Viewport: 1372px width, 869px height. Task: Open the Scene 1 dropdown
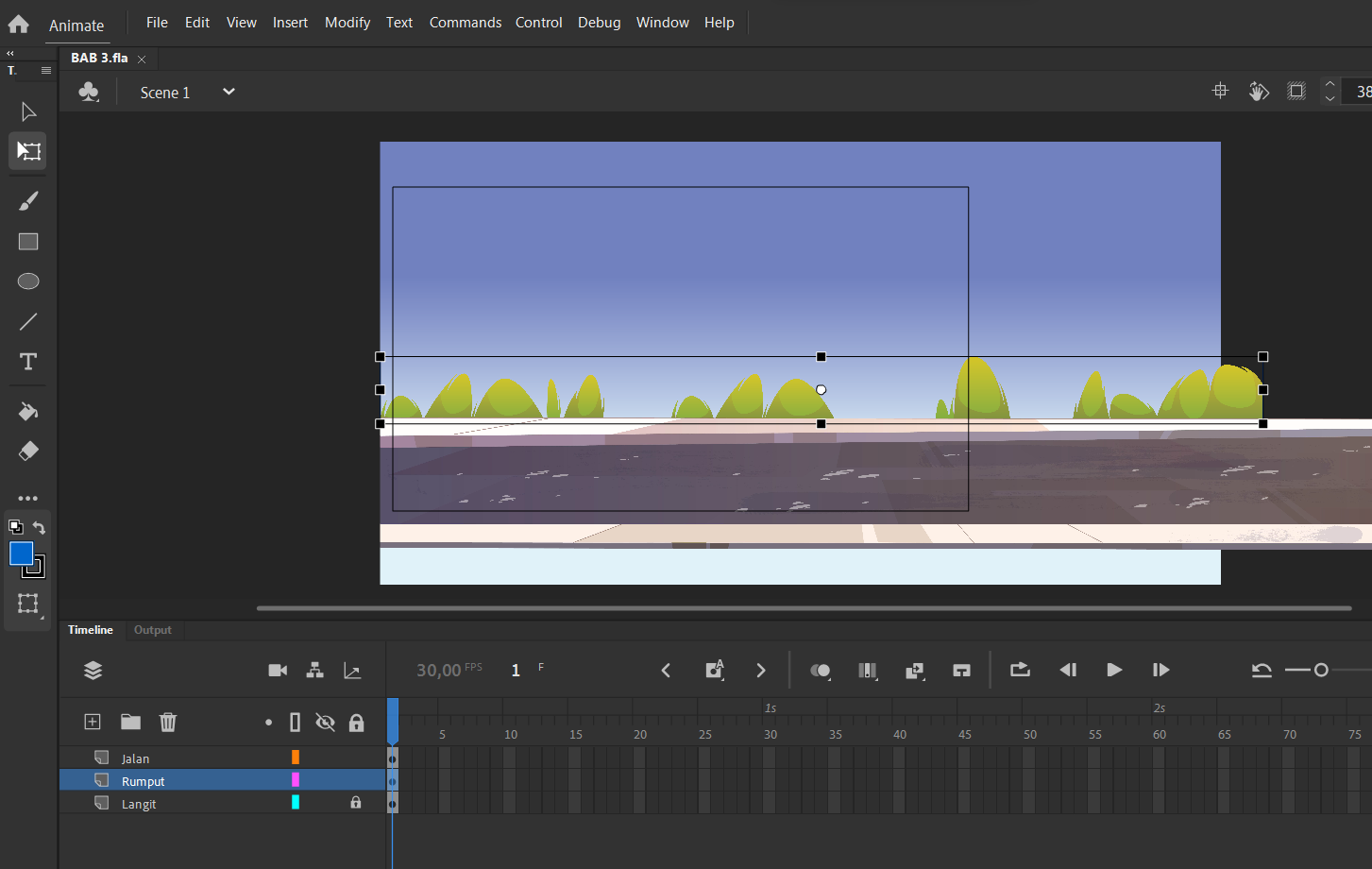coord(229,92)
